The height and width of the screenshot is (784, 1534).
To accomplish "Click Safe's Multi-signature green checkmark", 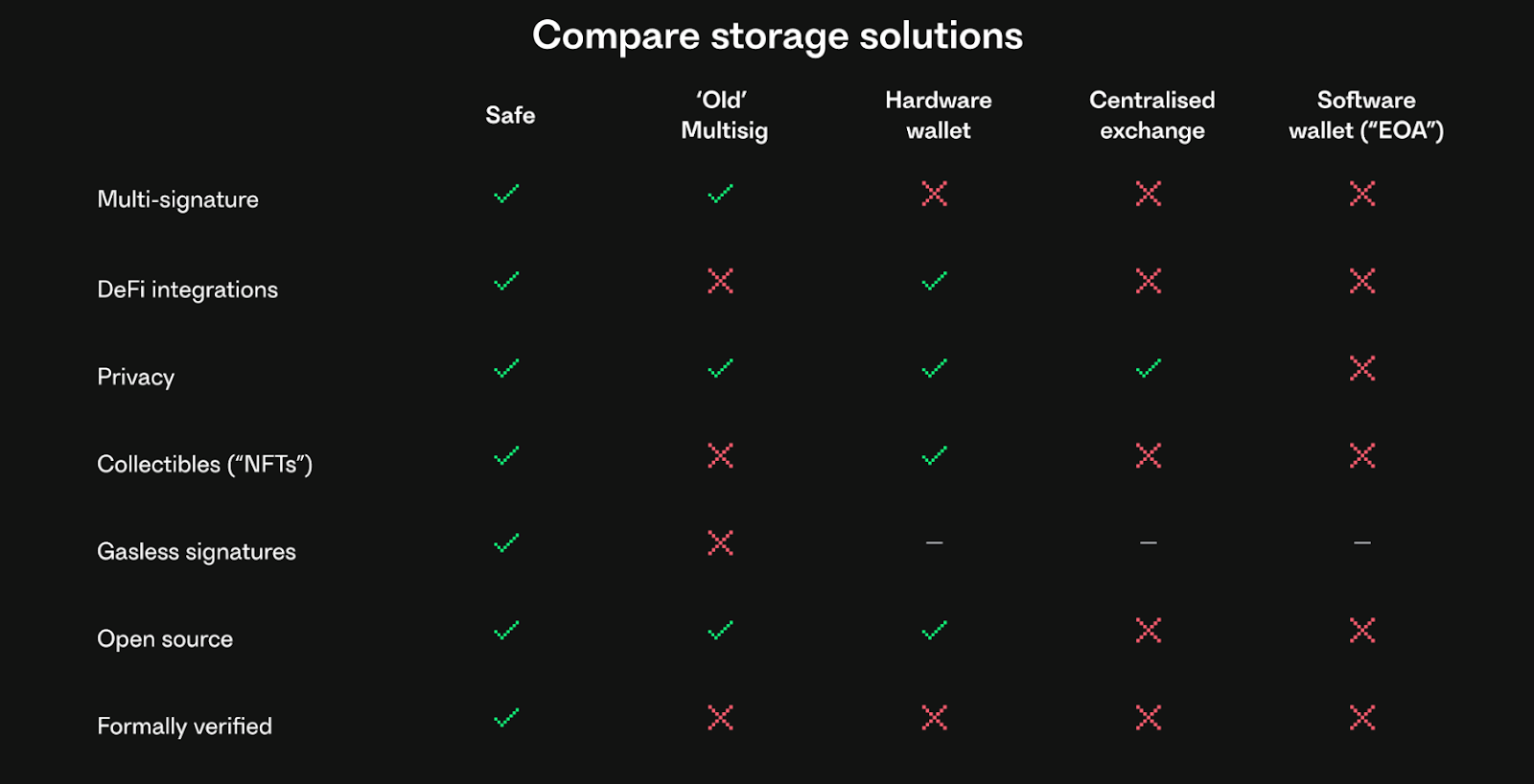I will 506,195.
